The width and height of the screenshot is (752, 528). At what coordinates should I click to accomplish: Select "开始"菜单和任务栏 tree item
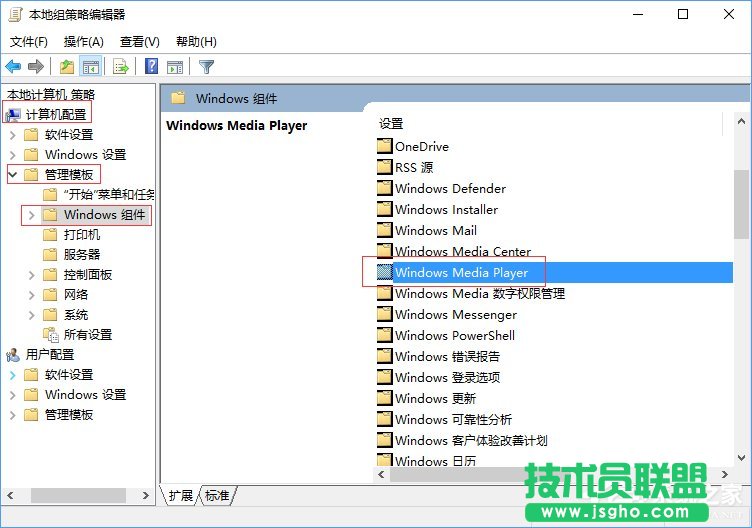pyautogui.click(x=99, y=195)
